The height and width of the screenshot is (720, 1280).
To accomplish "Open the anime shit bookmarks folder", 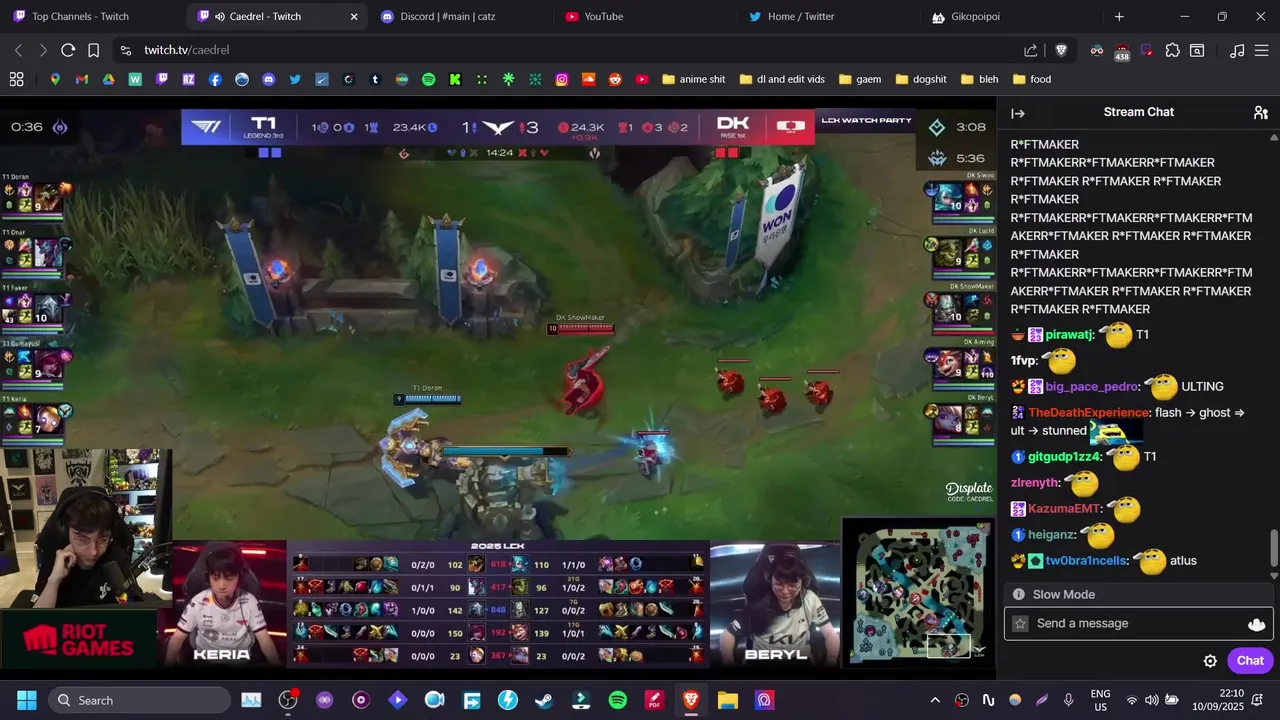I will (693, 79).
